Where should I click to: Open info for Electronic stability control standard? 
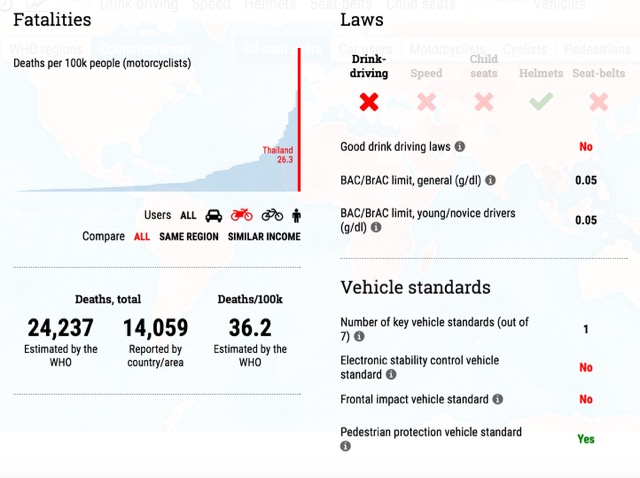click(x=391, y=375)
